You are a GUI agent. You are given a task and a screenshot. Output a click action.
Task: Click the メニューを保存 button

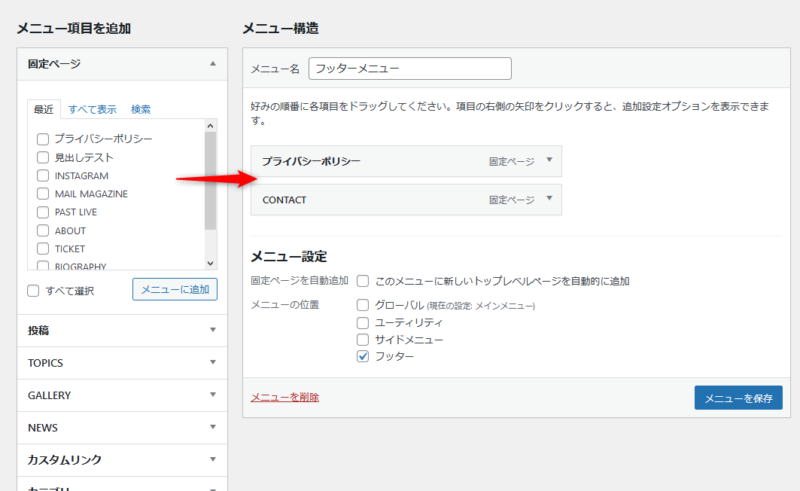738,398
